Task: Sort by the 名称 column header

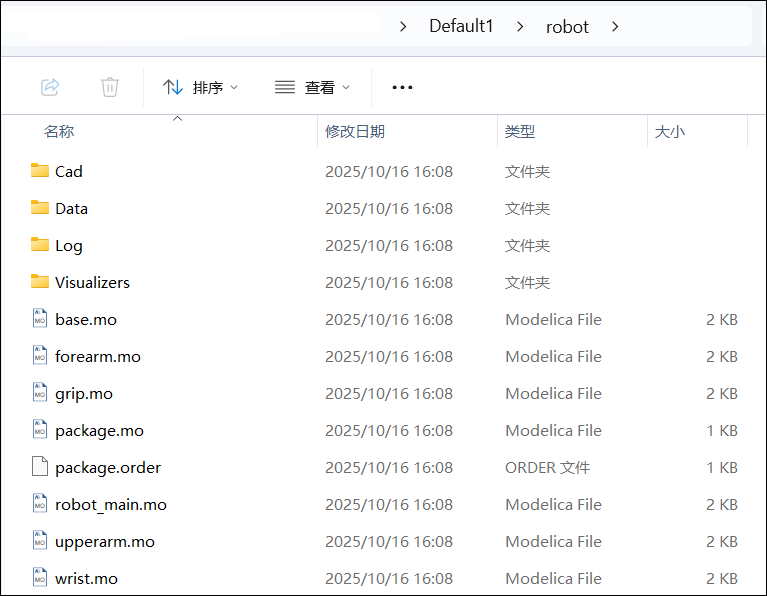Action: click(59, 131)
